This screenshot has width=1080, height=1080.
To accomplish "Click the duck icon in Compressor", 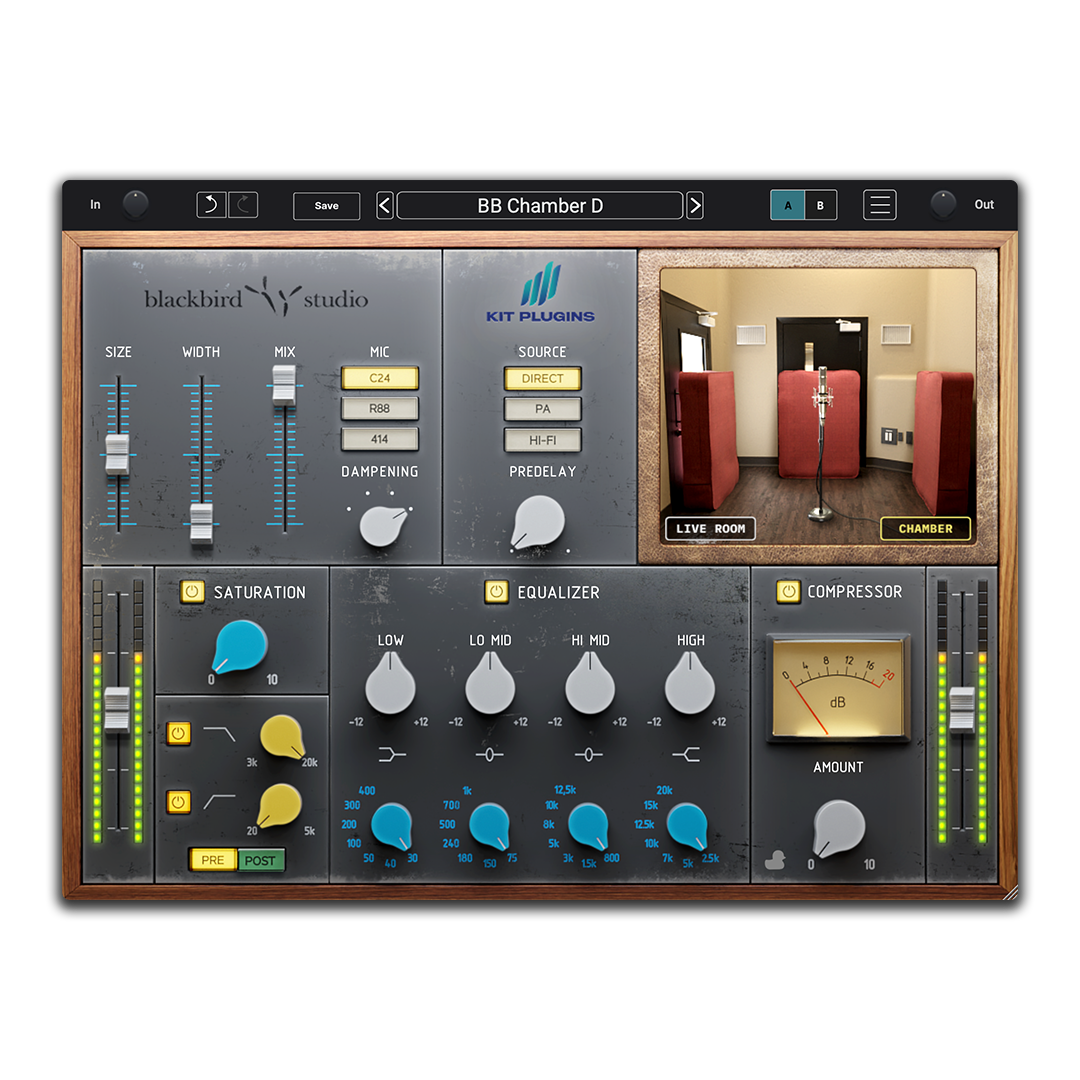I will [x=775, y=860].
